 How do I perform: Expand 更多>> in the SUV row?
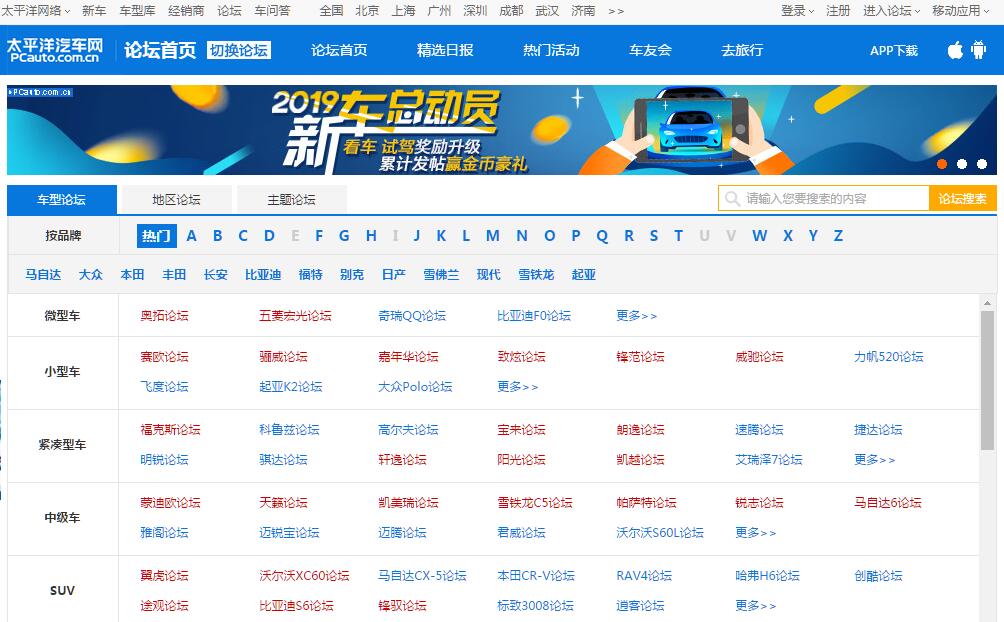coord(756,605)
